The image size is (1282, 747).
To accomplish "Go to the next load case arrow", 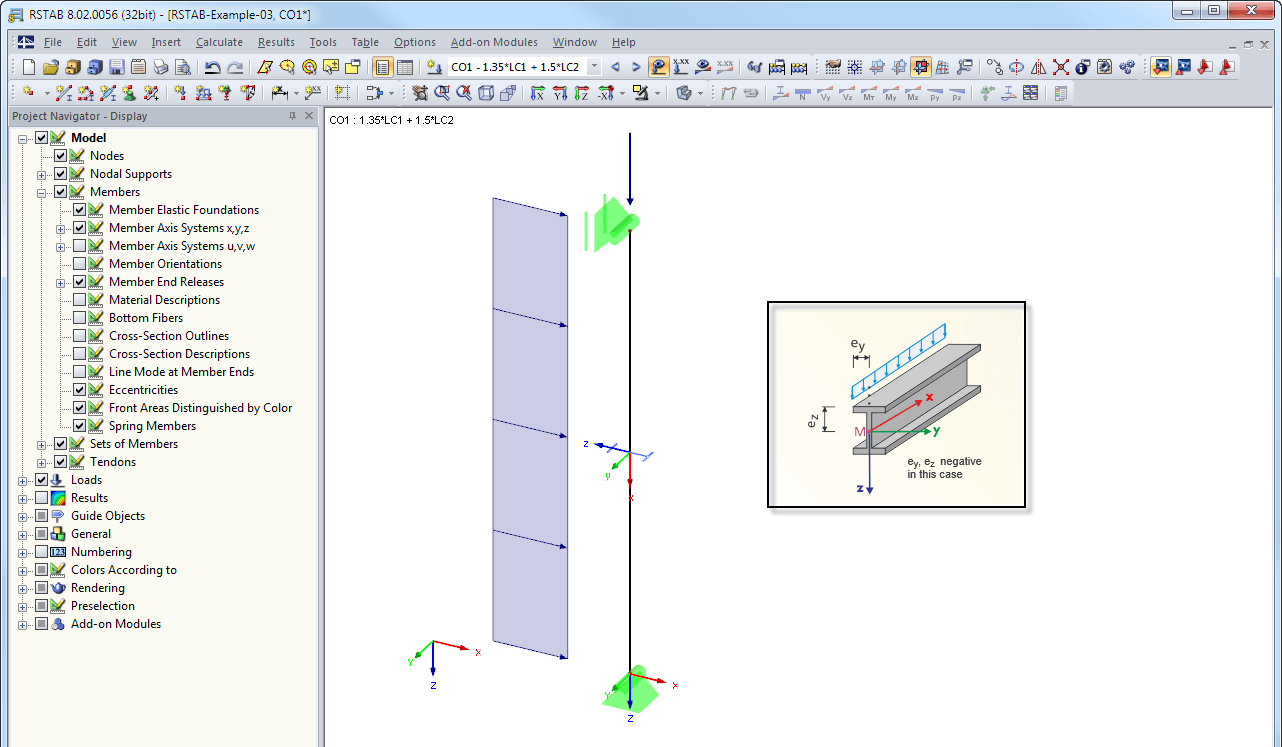I will pos(637,67).
